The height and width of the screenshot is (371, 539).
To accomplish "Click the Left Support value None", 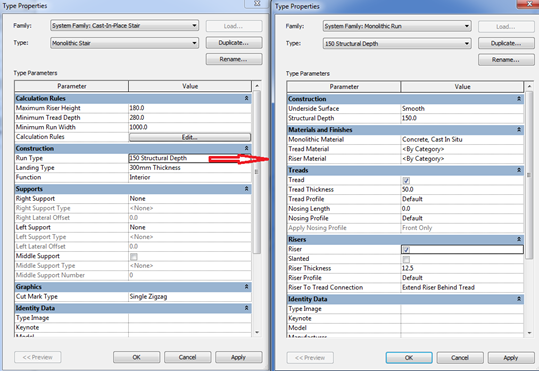I will (190, 227).
